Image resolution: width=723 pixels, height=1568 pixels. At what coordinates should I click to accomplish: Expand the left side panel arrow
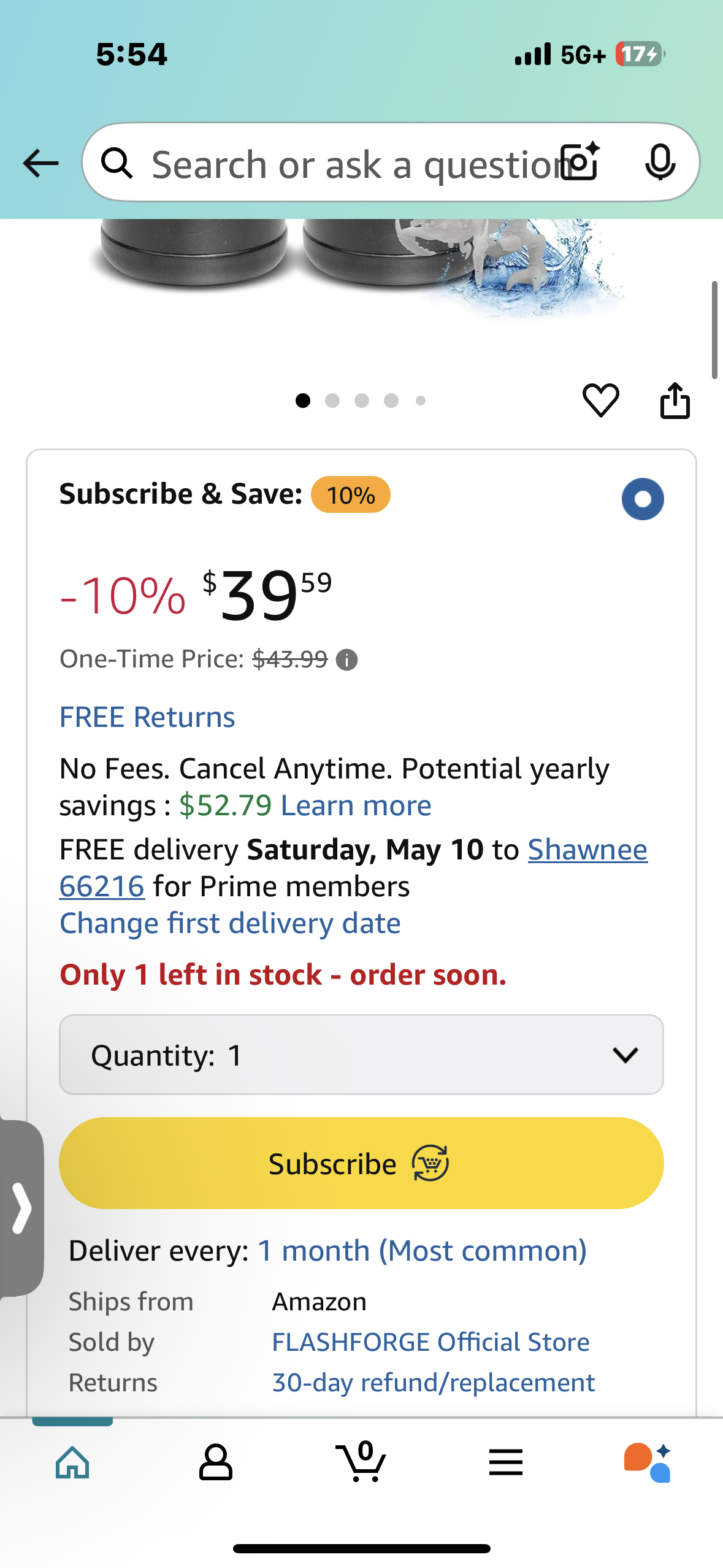21,1209
